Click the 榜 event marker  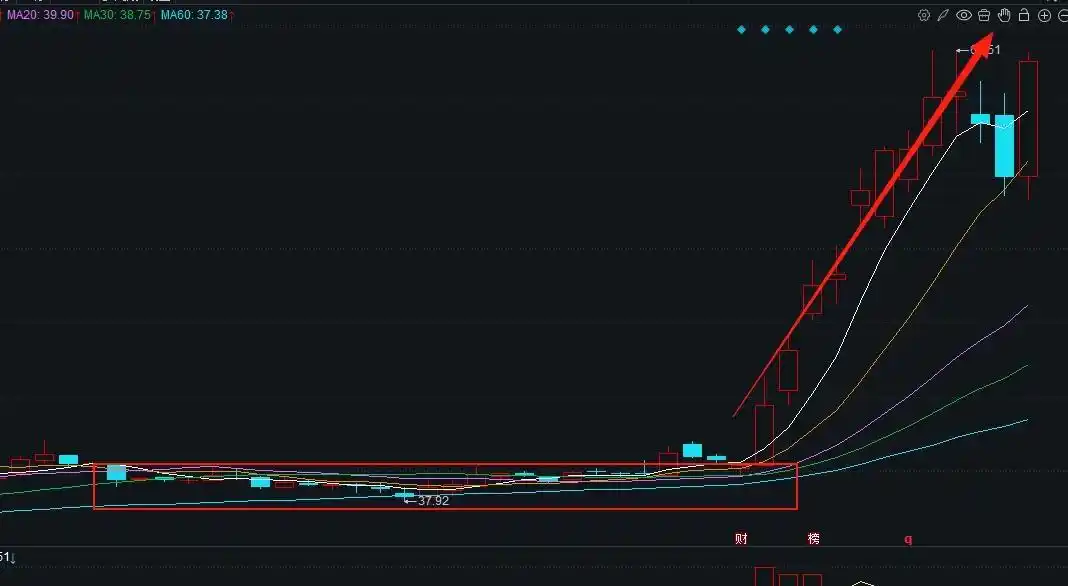coord(813,539)
